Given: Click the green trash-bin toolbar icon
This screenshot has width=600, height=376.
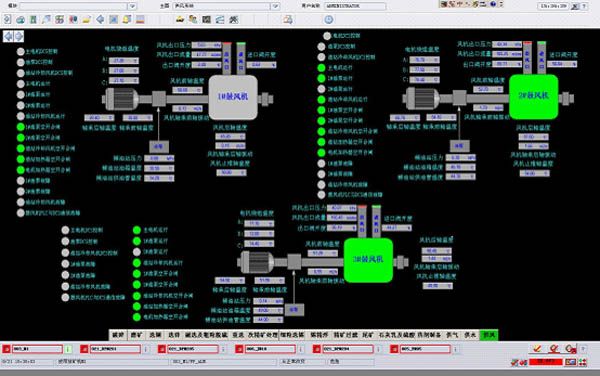Looking at the screenshot, I should [x=33, y=19].
